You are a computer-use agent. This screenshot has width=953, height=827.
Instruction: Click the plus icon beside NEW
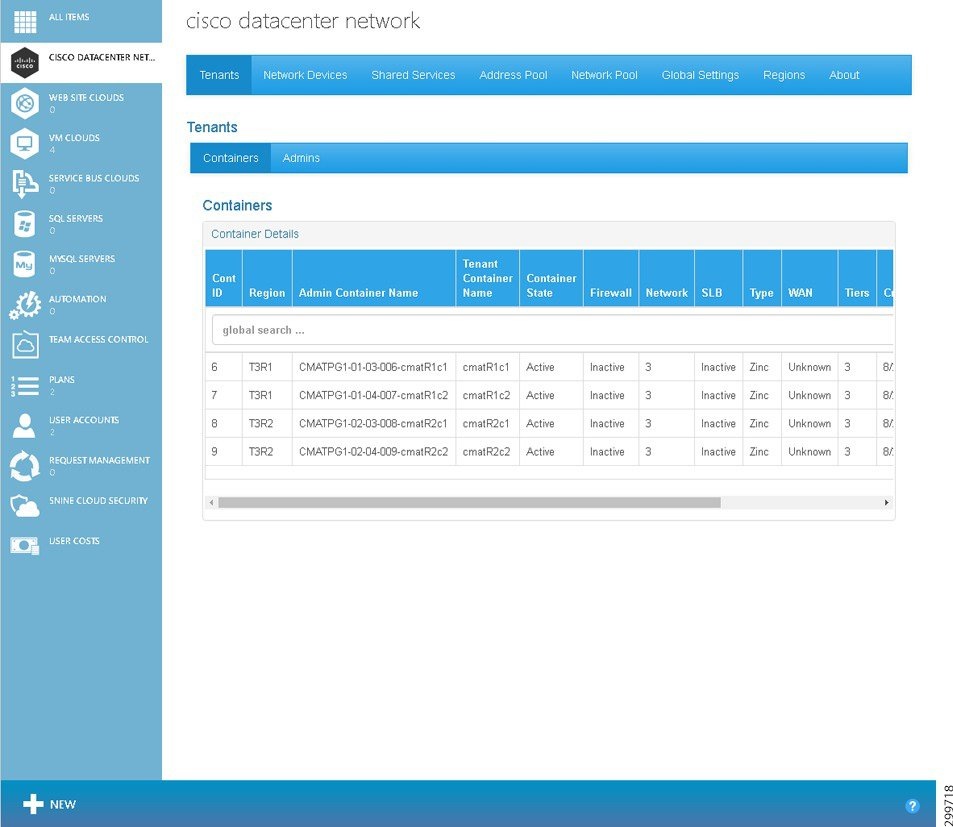click(33, 804)
